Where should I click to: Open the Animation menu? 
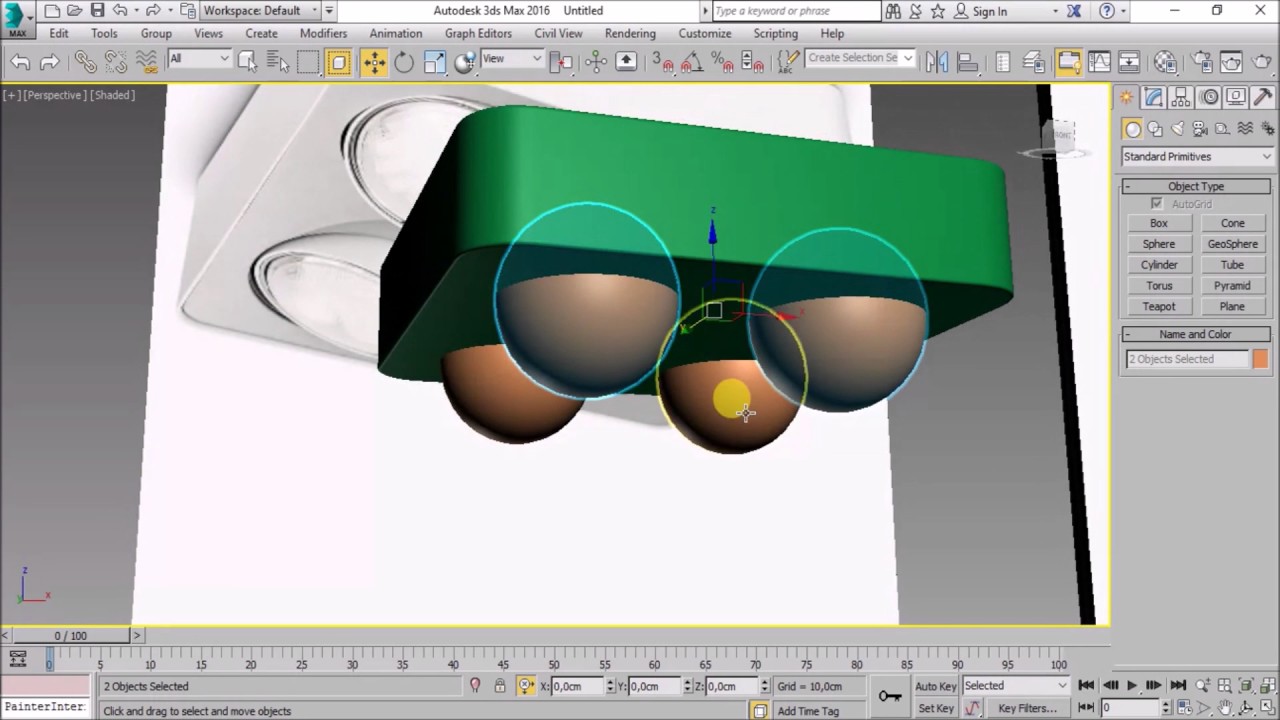click(396, 33)
